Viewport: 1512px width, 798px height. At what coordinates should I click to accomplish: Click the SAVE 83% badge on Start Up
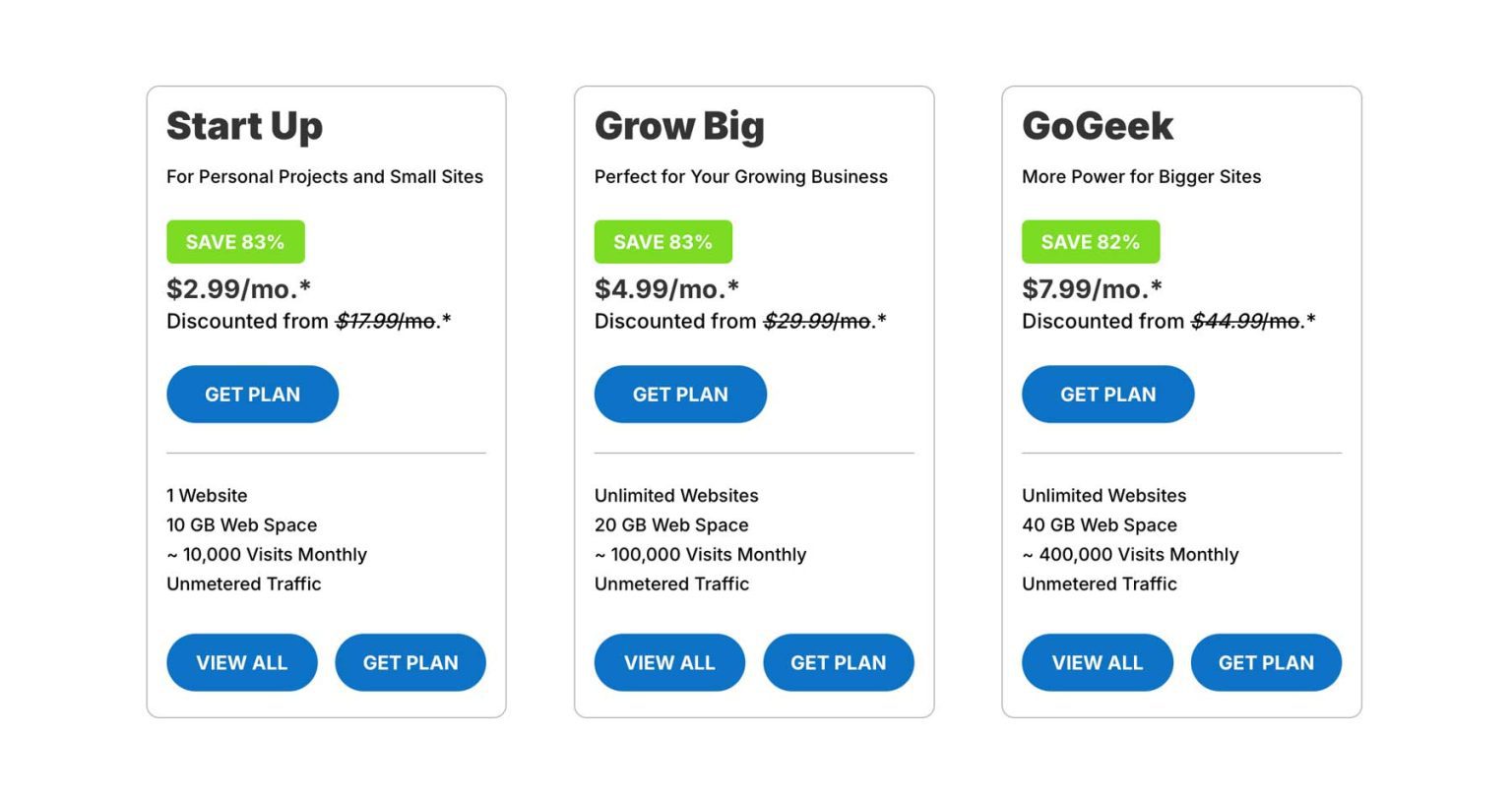236,241
